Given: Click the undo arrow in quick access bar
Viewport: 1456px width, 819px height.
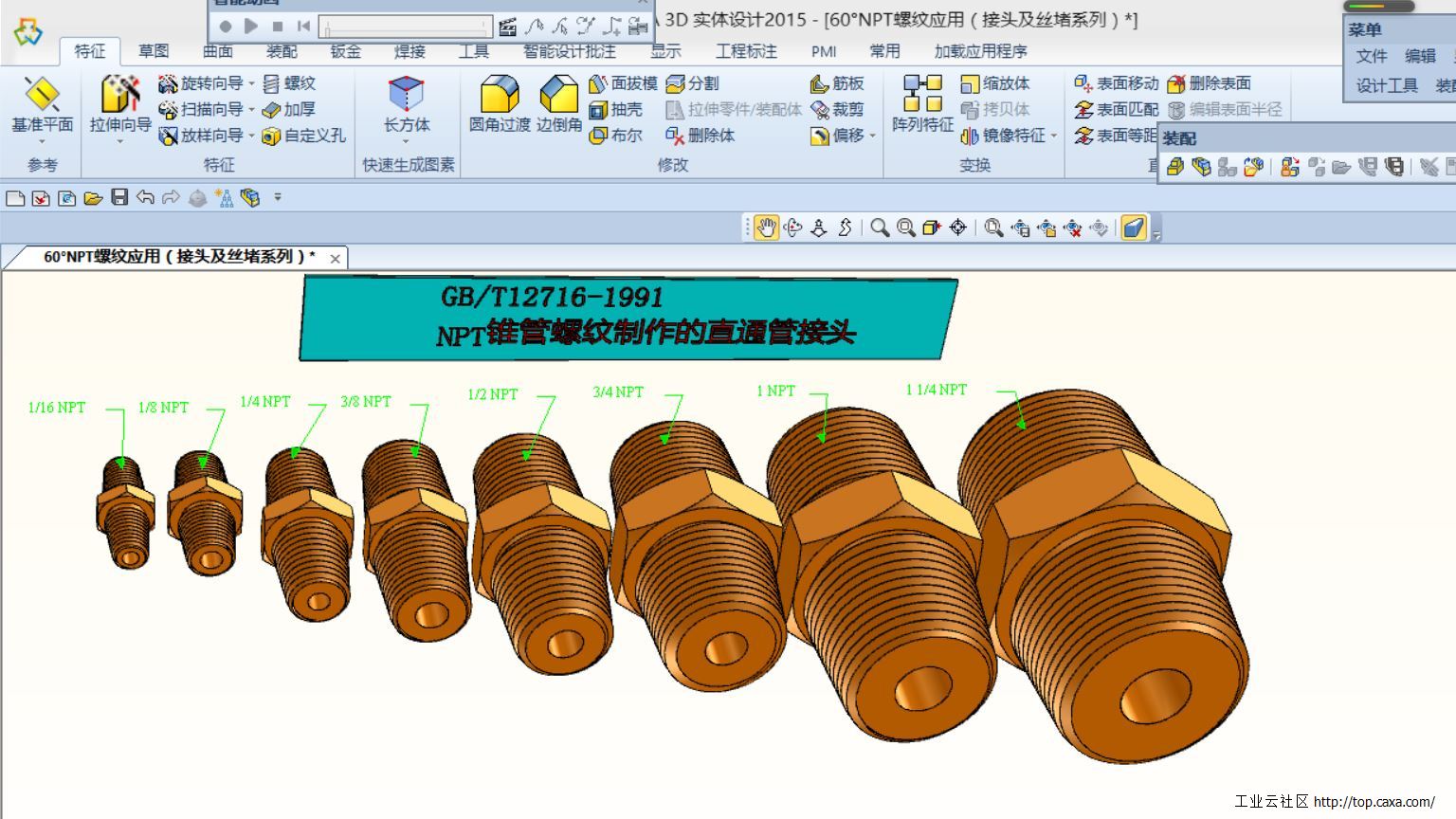Looking at the screenshot, I should (145, 197).
